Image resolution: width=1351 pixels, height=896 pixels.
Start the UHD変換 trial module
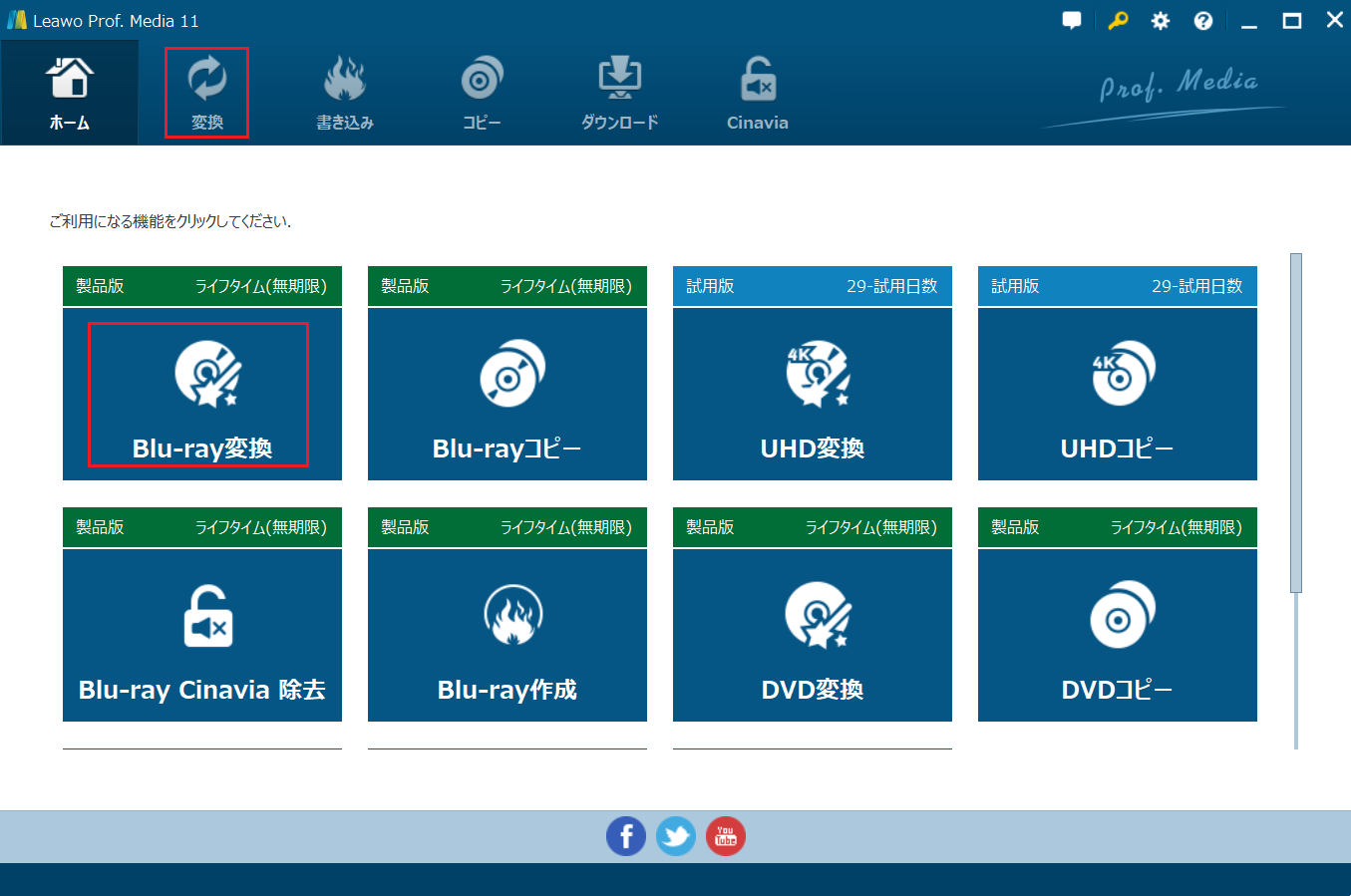coord(812,394)
